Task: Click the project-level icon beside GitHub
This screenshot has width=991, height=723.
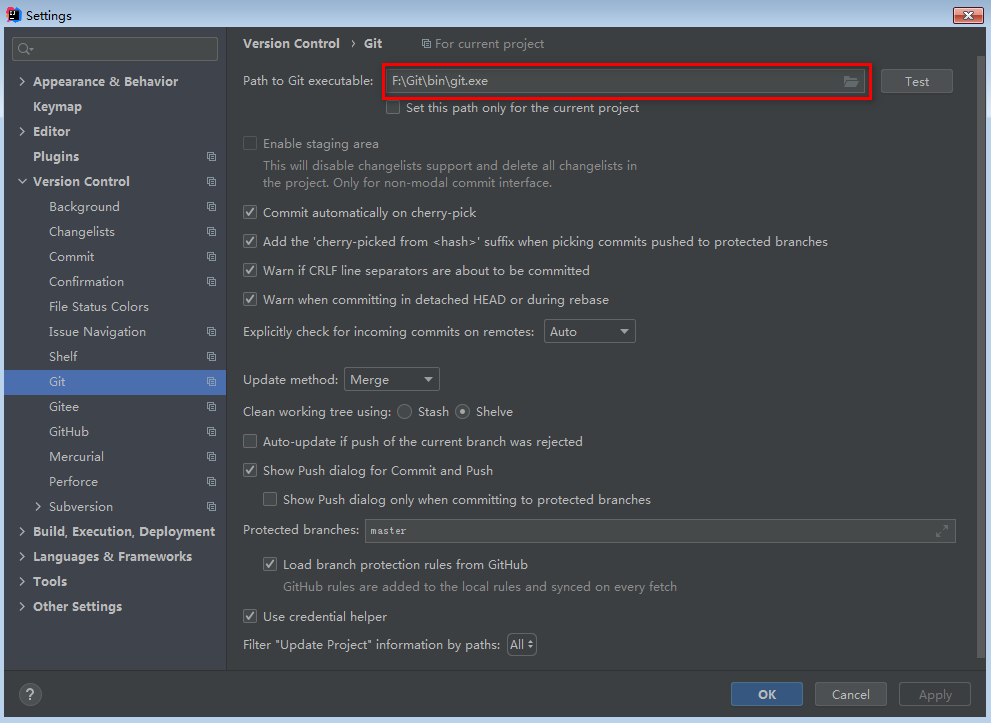Action: point(211,432)
